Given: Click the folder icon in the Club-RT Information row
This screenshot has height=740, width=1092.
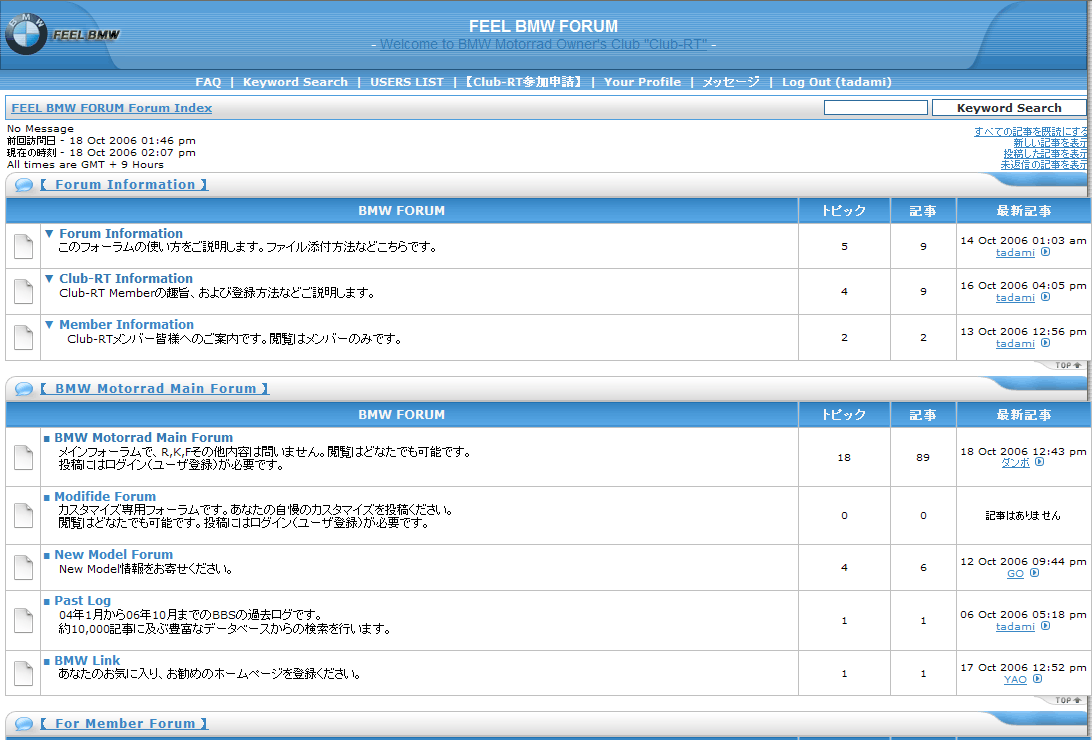Looking at the screenshot, I should [24, 292].
